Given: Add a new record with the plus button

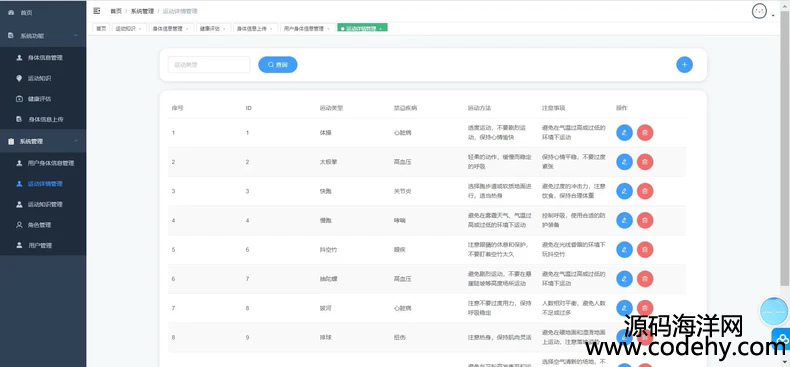Looking at the screenshot, I should click(x=684, y=65).
